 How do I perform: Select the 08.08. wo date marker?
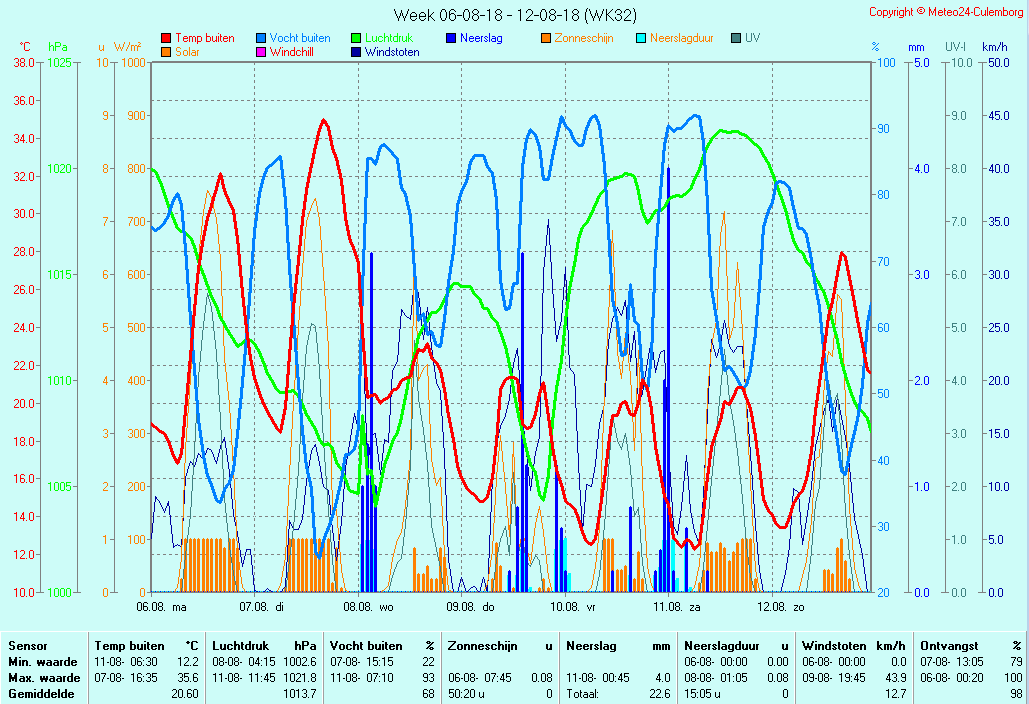(369, 606)
